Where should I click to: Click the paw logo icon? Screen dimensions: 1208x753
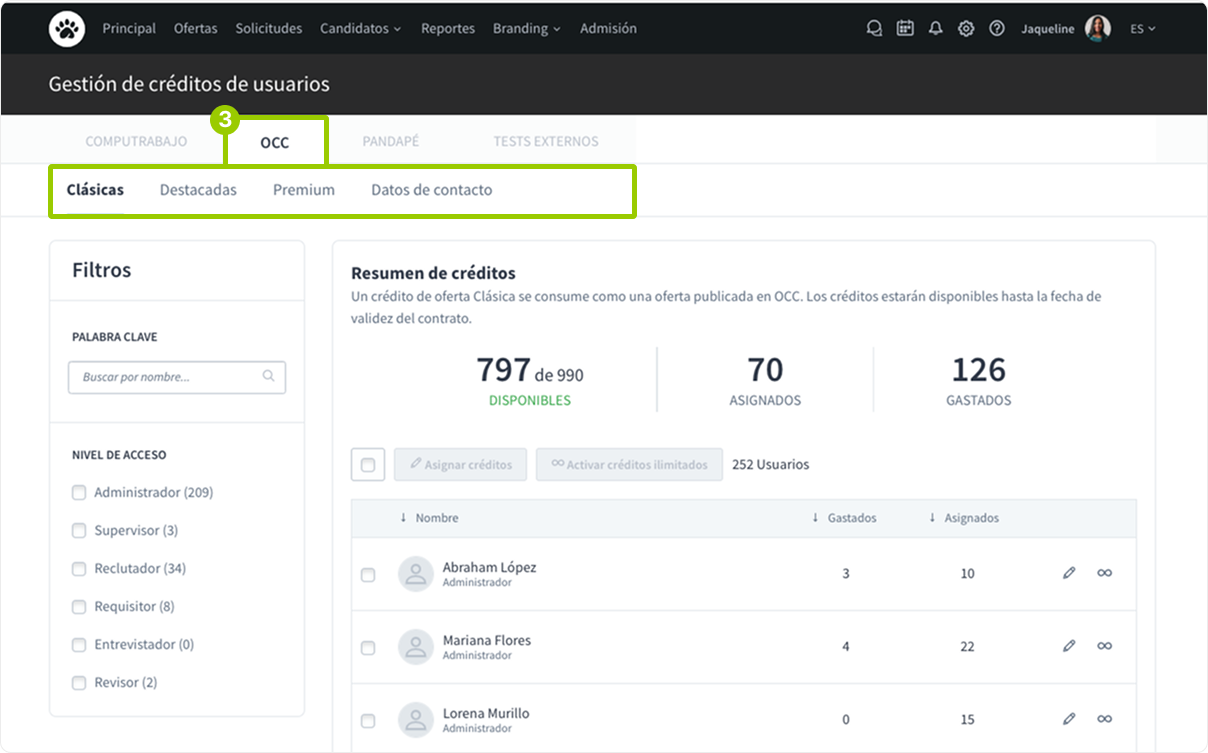[67, 29]
